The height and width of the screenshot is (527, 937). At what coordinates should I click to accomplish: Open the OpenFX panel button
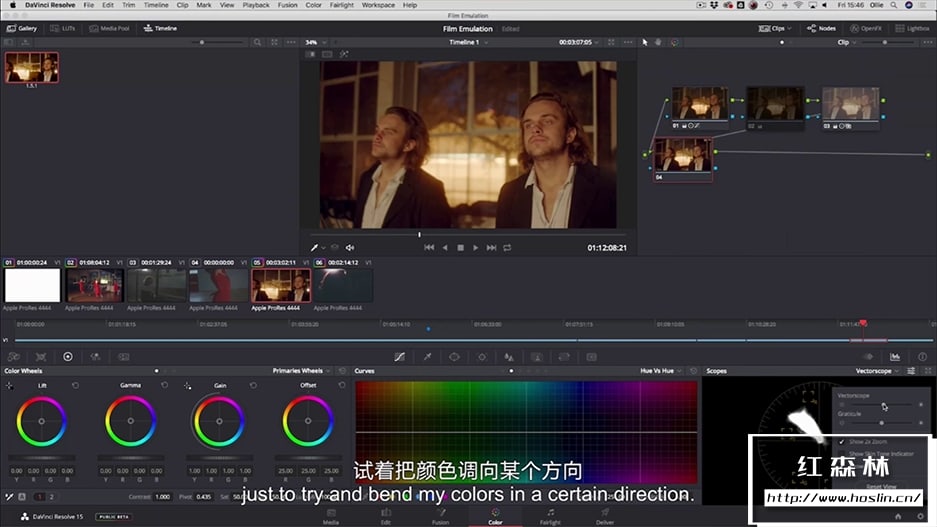(866, 28)
